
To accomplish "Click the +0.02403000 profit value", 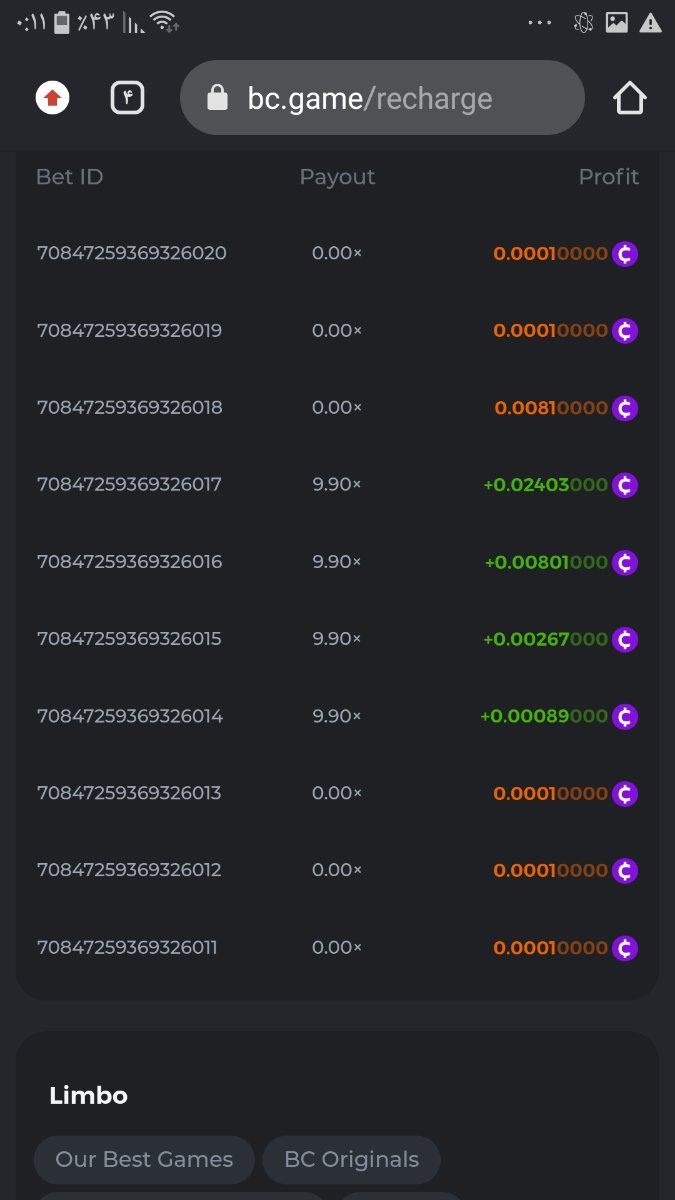I will (x=545, y=485).
